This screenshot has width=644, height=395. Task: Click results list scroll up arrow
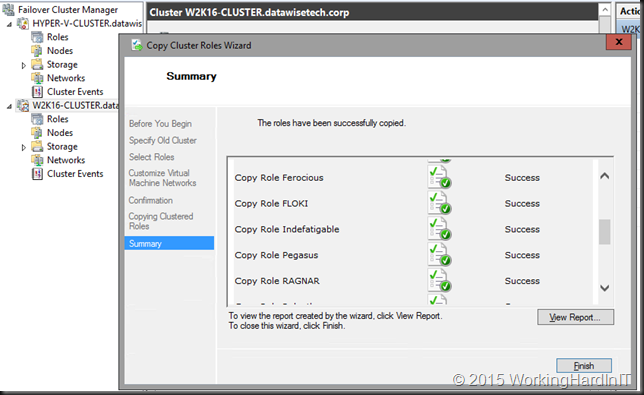(x=605, y=176)
